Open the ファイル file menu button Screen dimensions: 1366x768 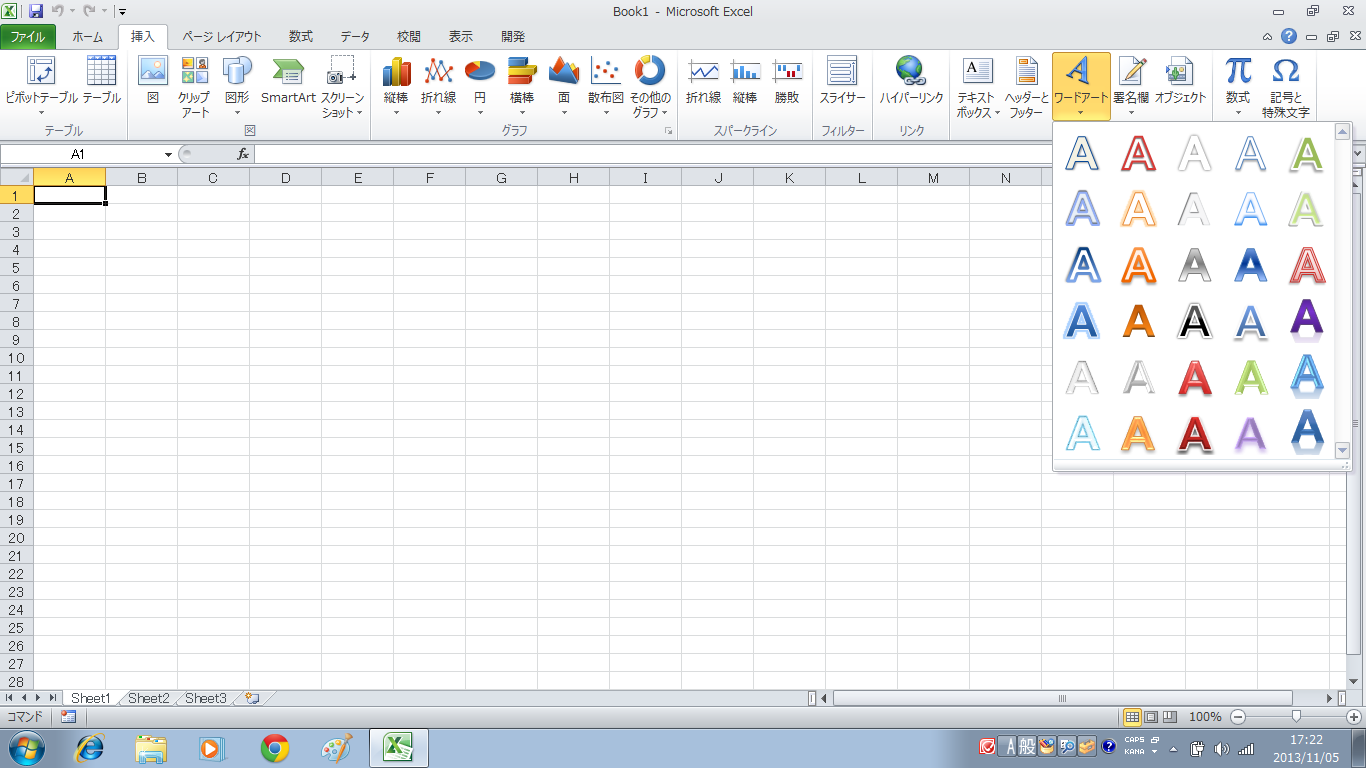pyautogui.click(x=28, y=37)
